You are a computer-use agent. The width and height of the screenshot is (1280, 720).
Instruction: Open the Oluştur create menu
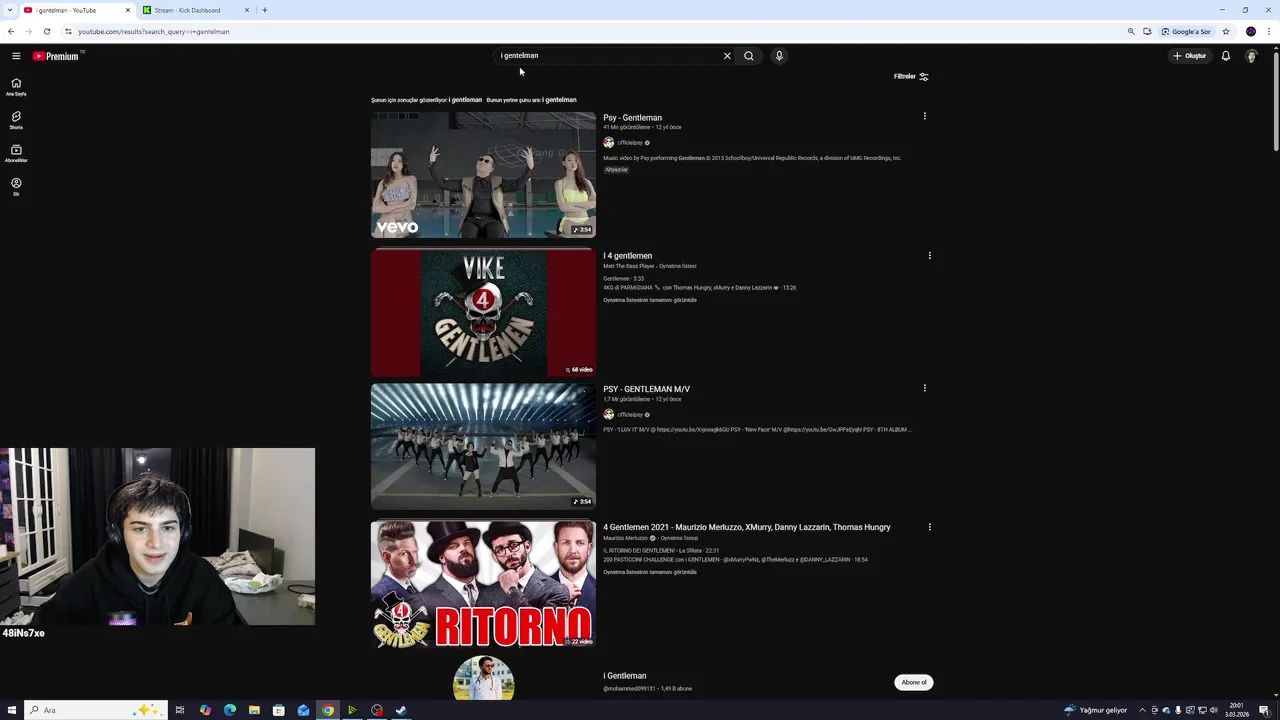click(1189, 56)
